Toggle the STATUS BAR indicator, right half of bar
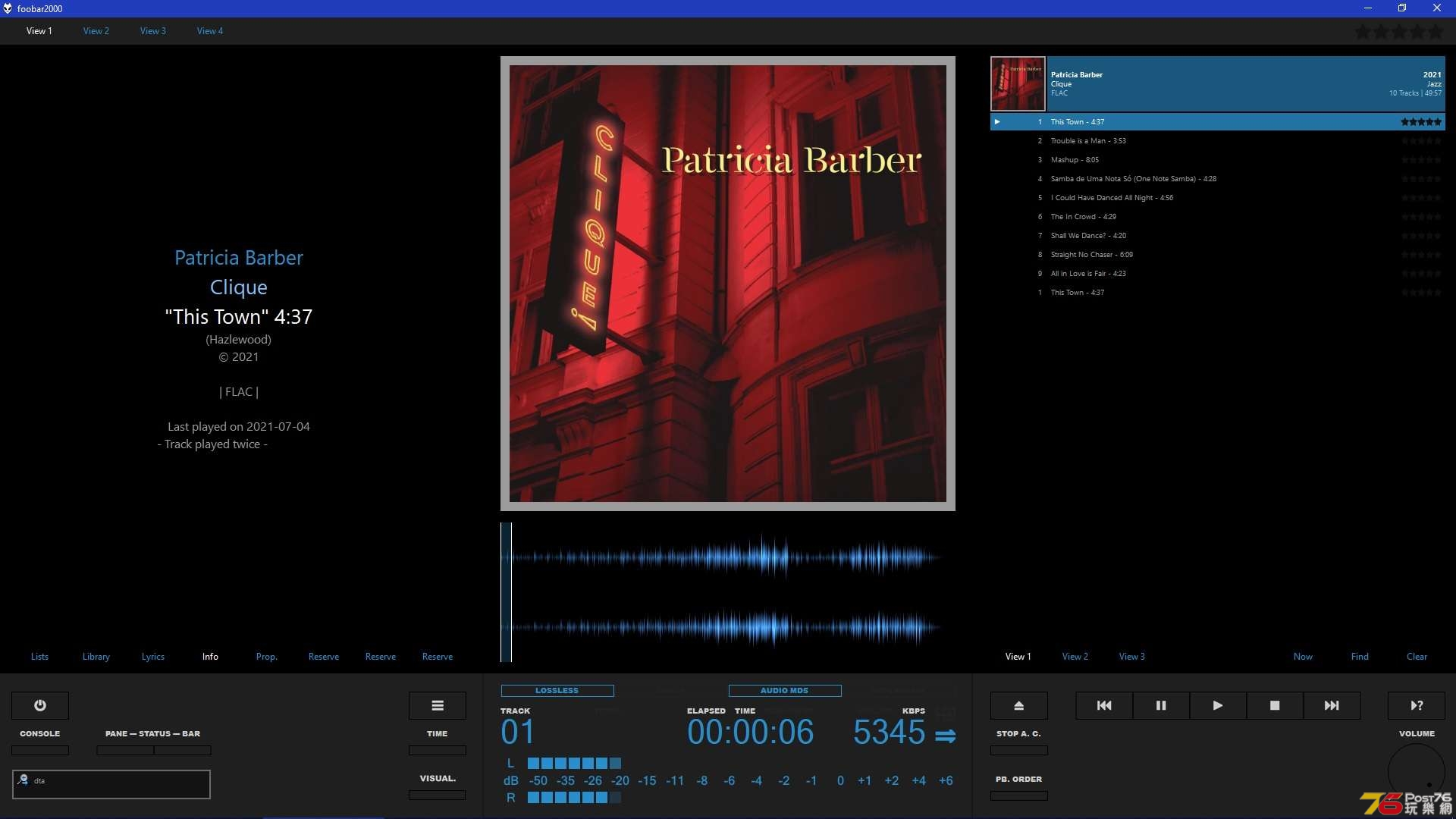The height and width of the screenshot is (819, 1456). tap(183, 750)
